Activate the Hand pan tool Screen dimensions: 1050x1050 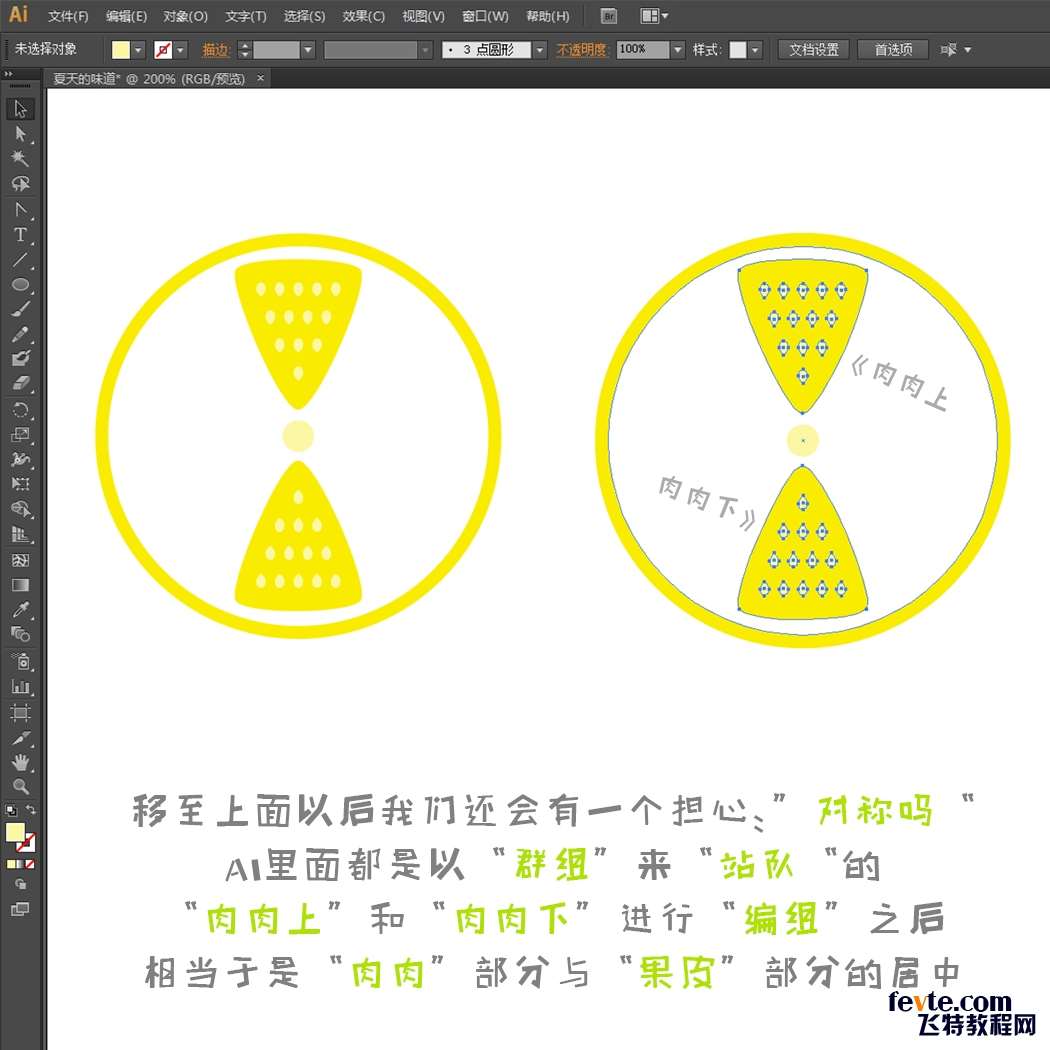click(x=20, y=762)
